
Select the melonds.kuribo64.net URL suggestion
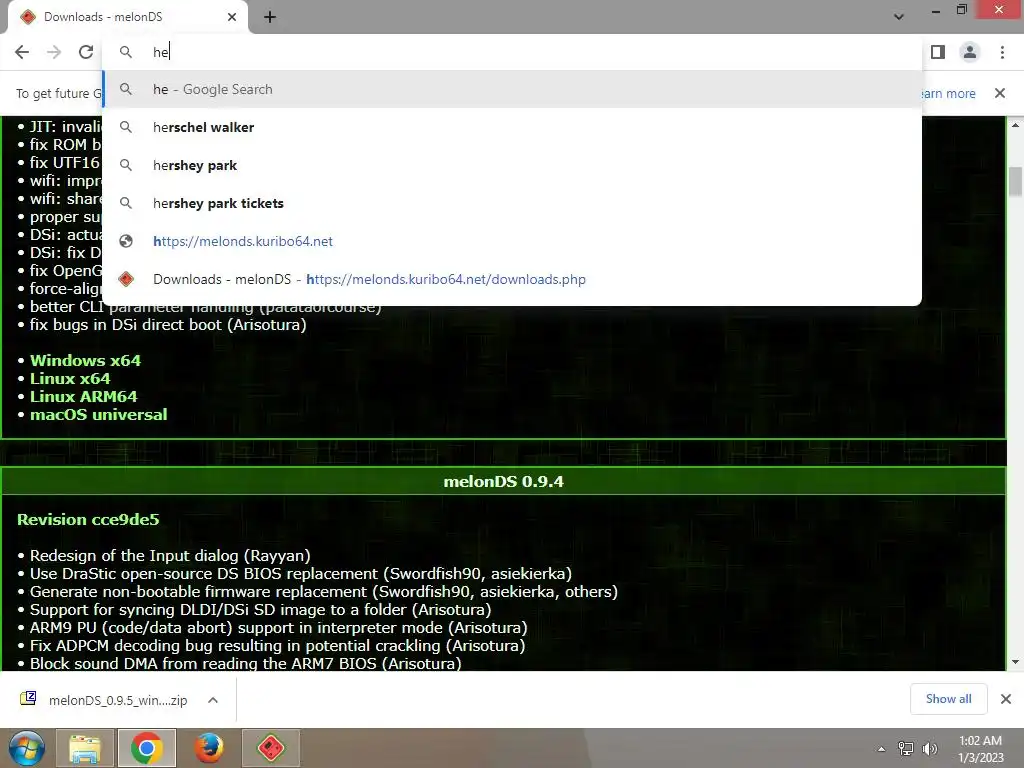(512, 241)
